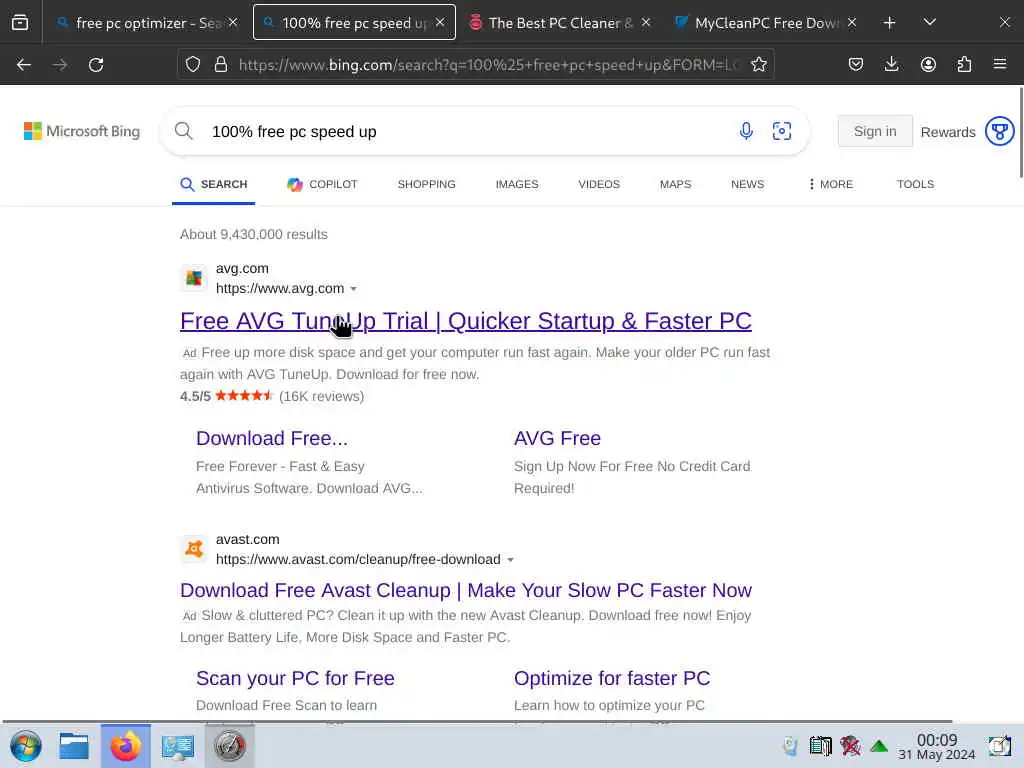Click the Rewards label

point(948,132)
